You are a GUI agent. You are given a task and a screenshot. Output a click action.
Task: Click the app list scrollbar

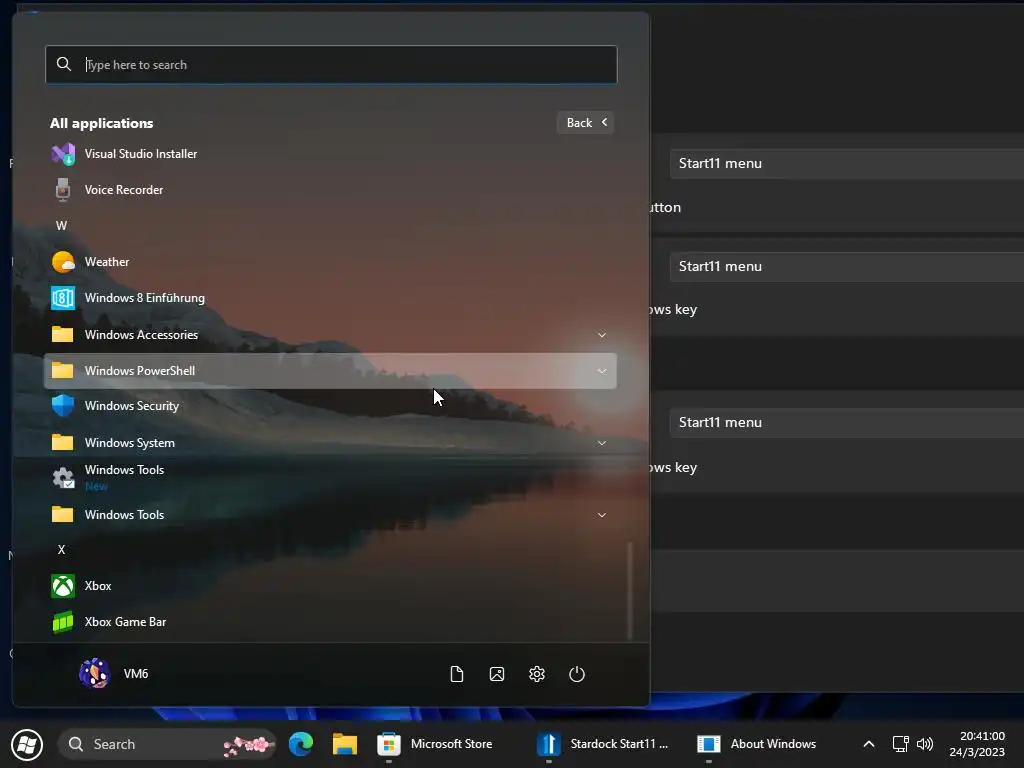tap(630, 591)
